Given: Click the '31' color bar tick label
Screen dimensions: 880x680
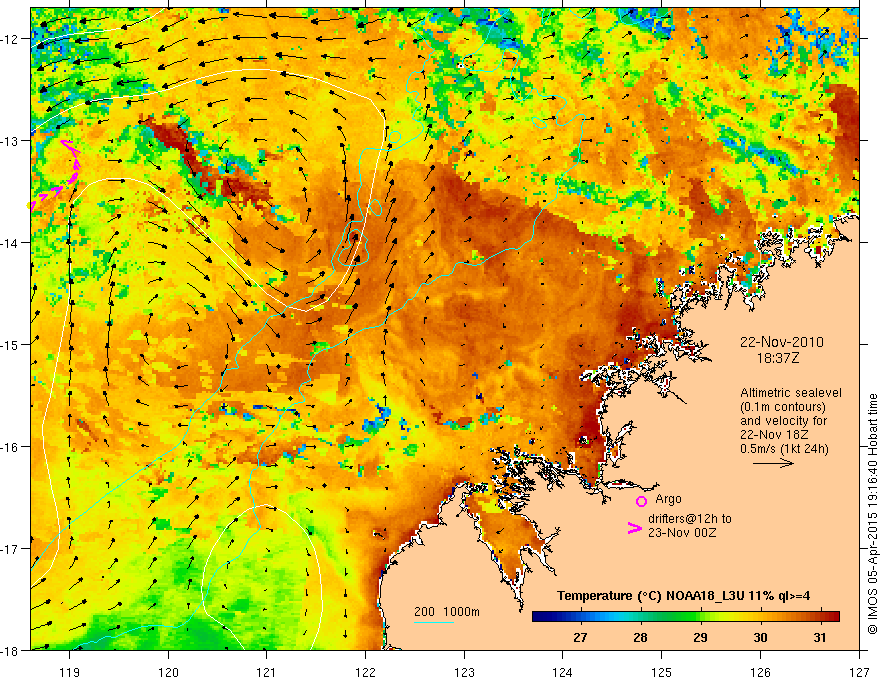Looking at the screenshot, I should coord(820,637).
